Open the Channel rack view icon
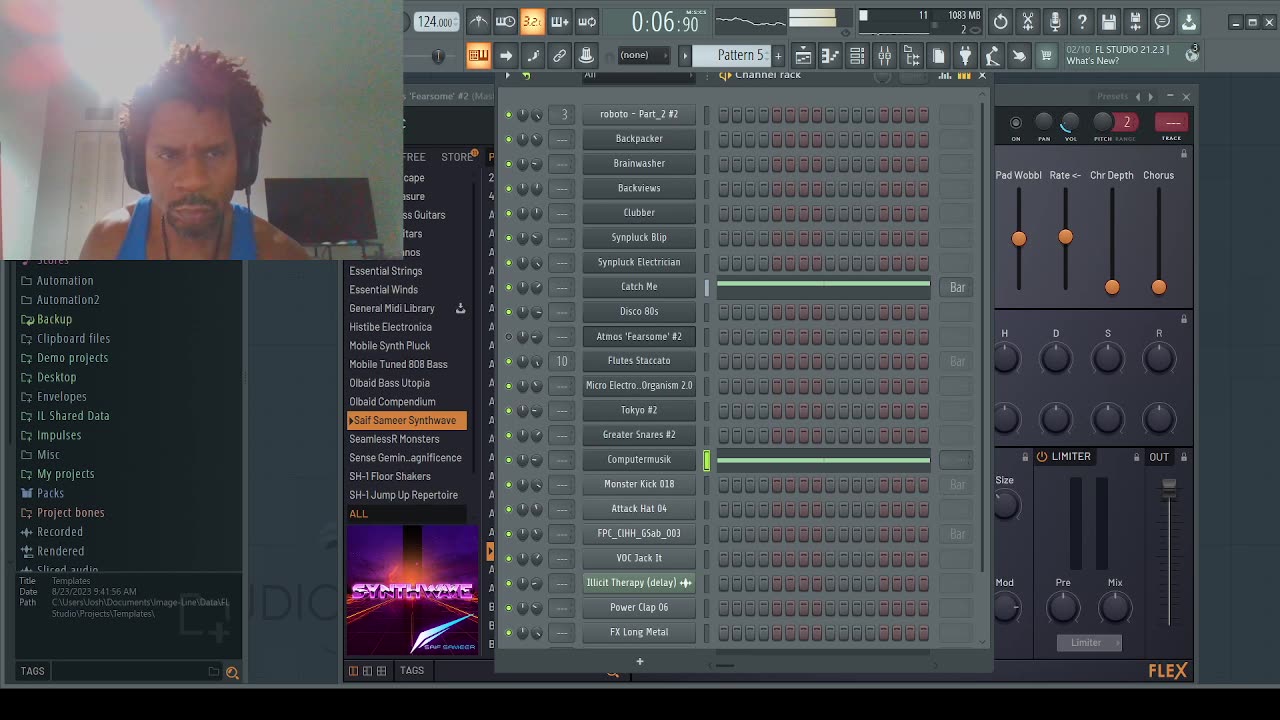Viewport: 1280px width, 720px height. [857, 56]
